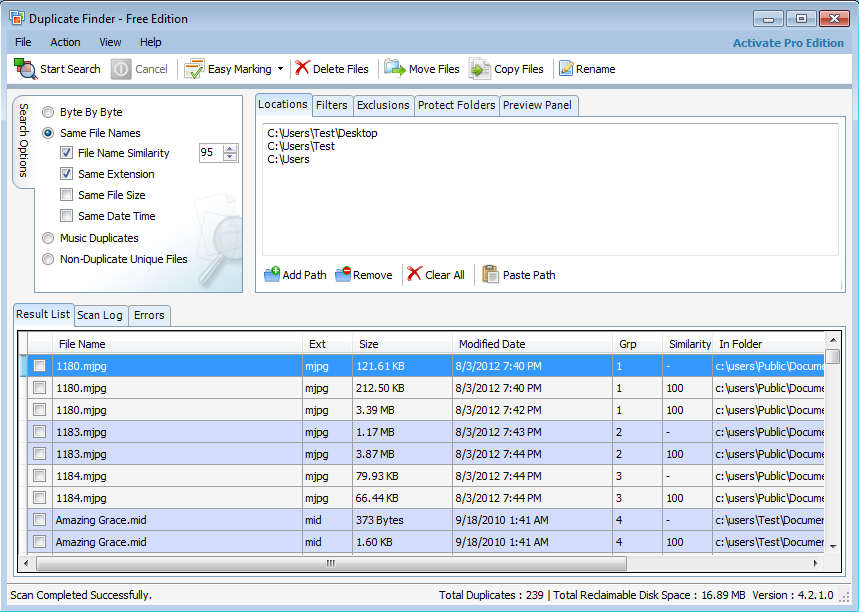Select the Byte By Byte radio option
Viewport: 859px width, 612px height.
pos(48,113)
